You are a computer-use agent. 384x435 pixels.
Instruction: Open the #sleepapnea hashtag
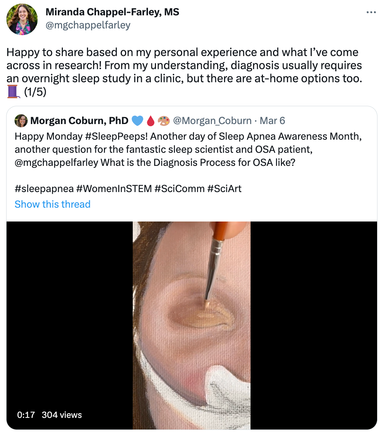(x=44, y=189)
